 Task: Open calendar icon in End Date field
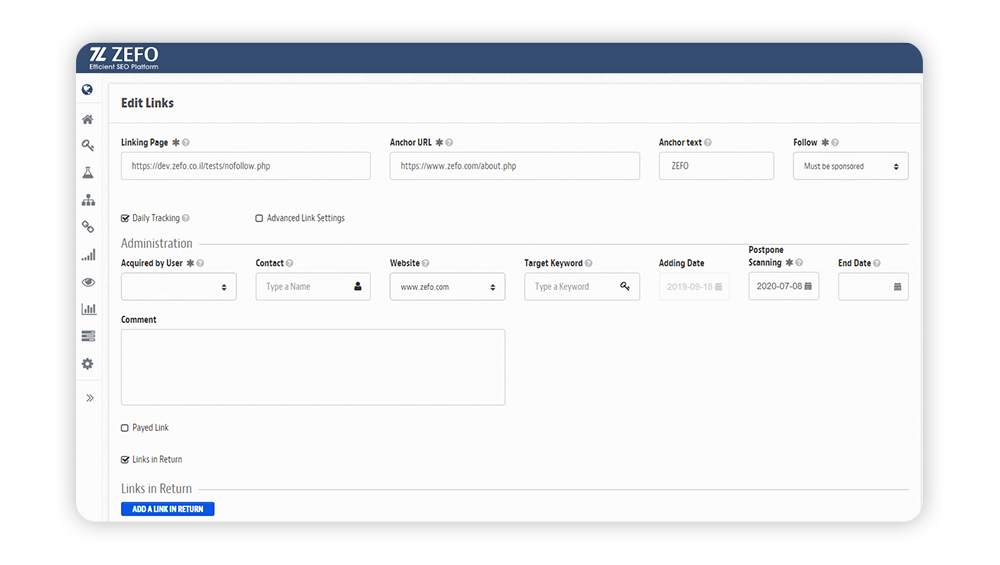897,287
